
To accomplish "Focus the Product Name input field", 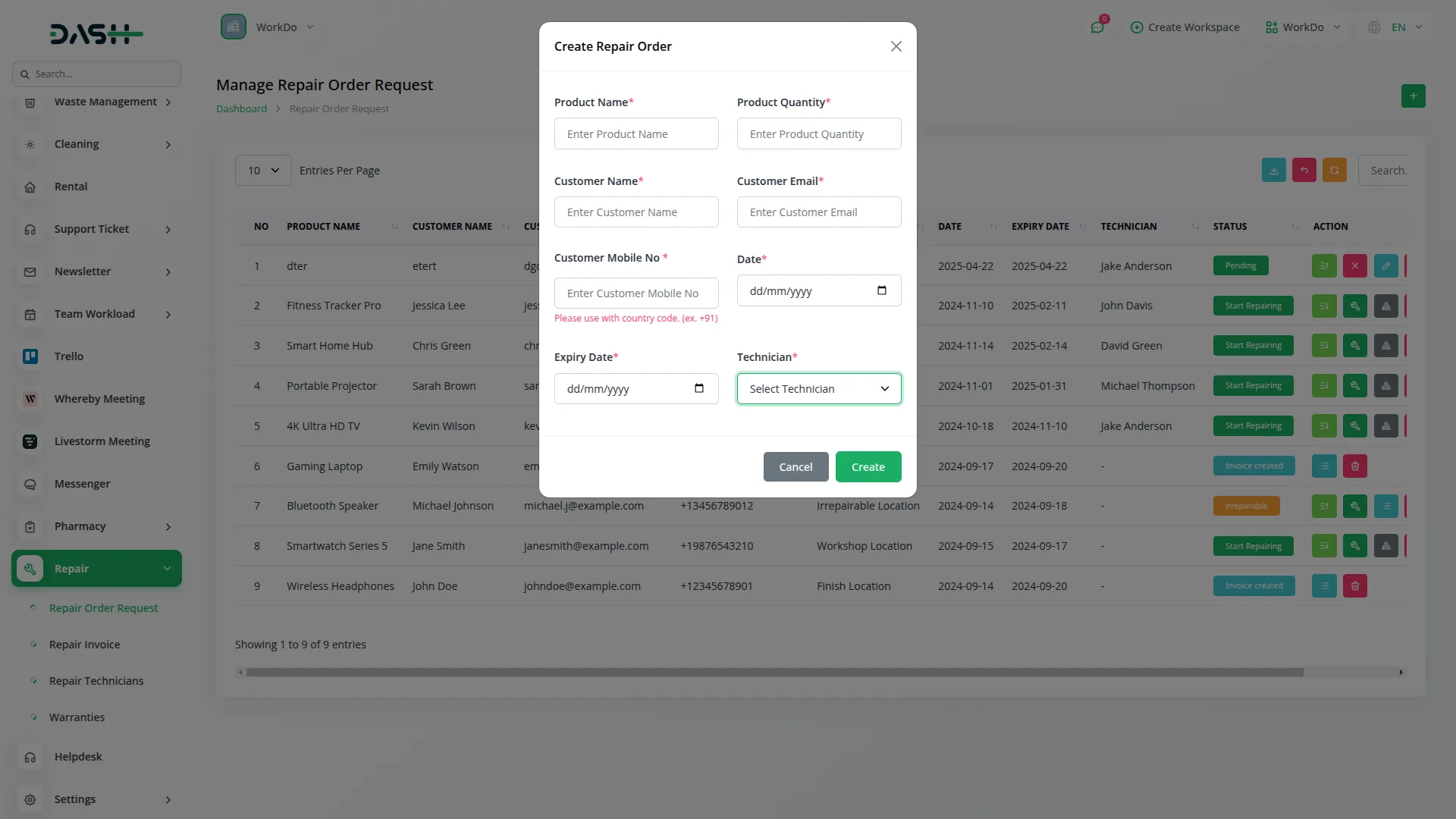I will pyautogui.click(x=635, y=134).
